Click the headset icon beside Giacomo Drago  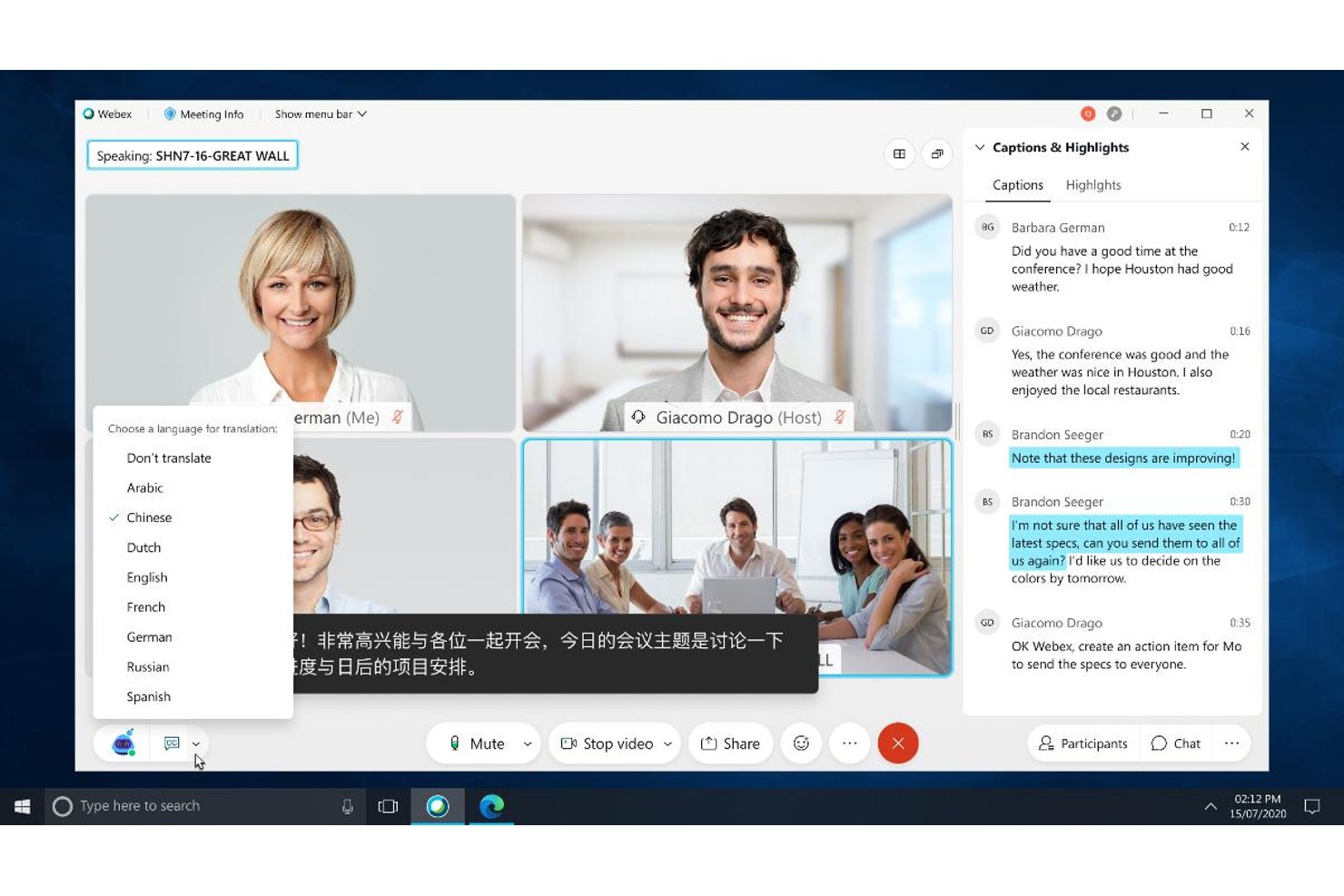[x=638, y=418]
